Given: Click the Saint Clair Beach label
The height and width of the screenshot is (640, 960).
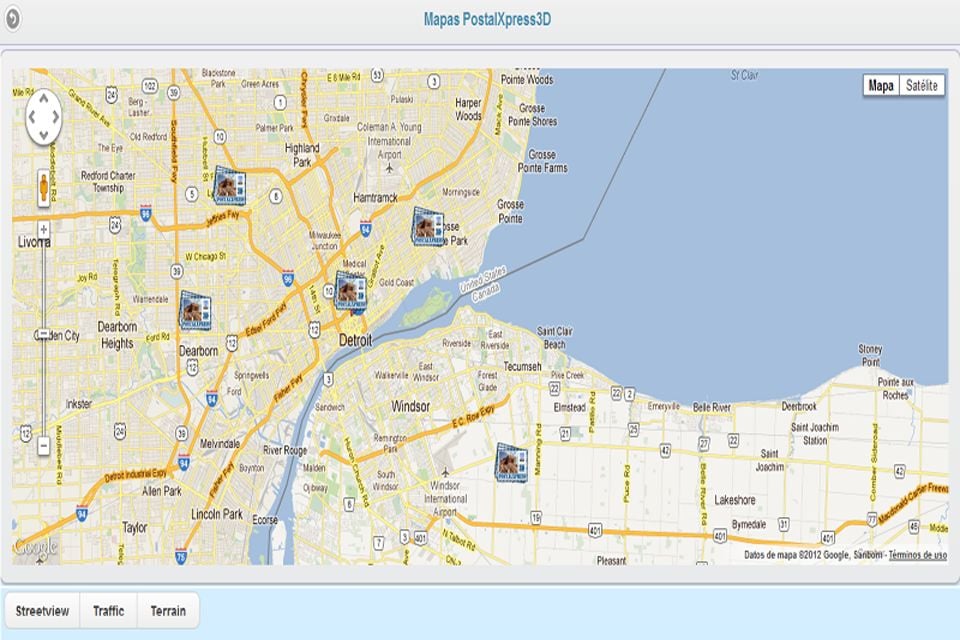Looking at the screenshot, I should (555, 337).
